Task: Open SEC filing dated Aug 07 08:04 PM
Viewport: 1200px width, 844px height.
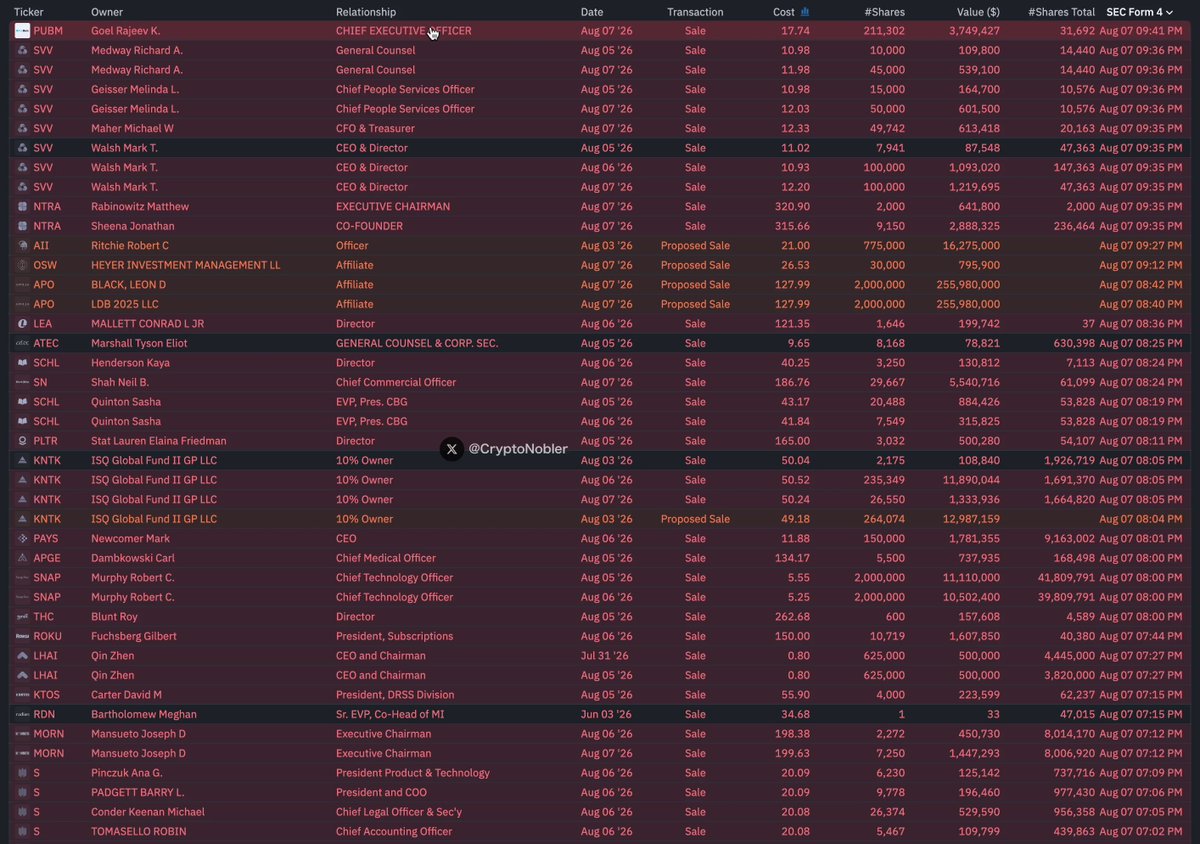Action: click(x=1142, y=519)
